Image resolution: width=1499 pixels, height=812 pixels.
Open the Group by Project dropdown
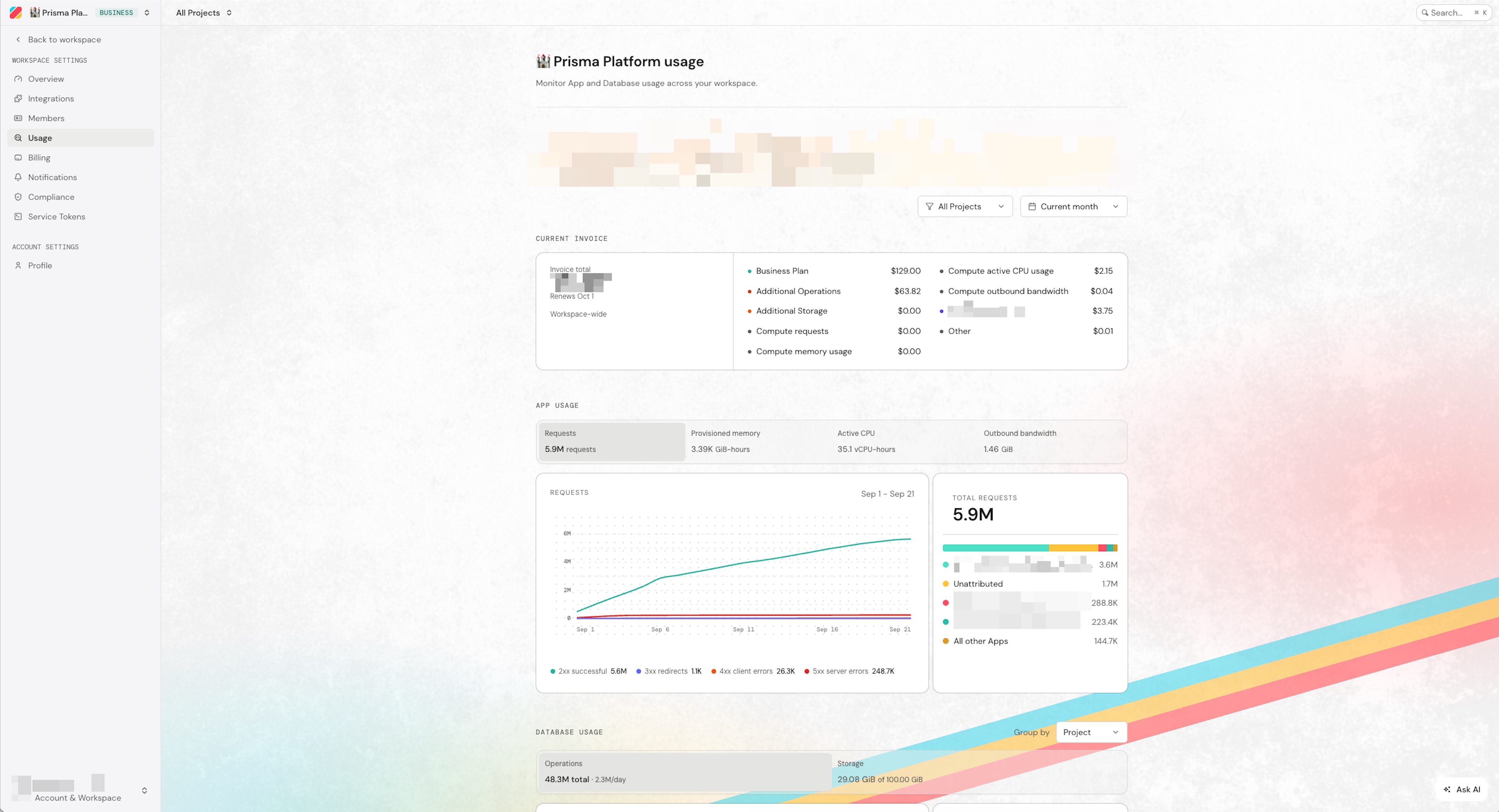tap(1091, 732)
